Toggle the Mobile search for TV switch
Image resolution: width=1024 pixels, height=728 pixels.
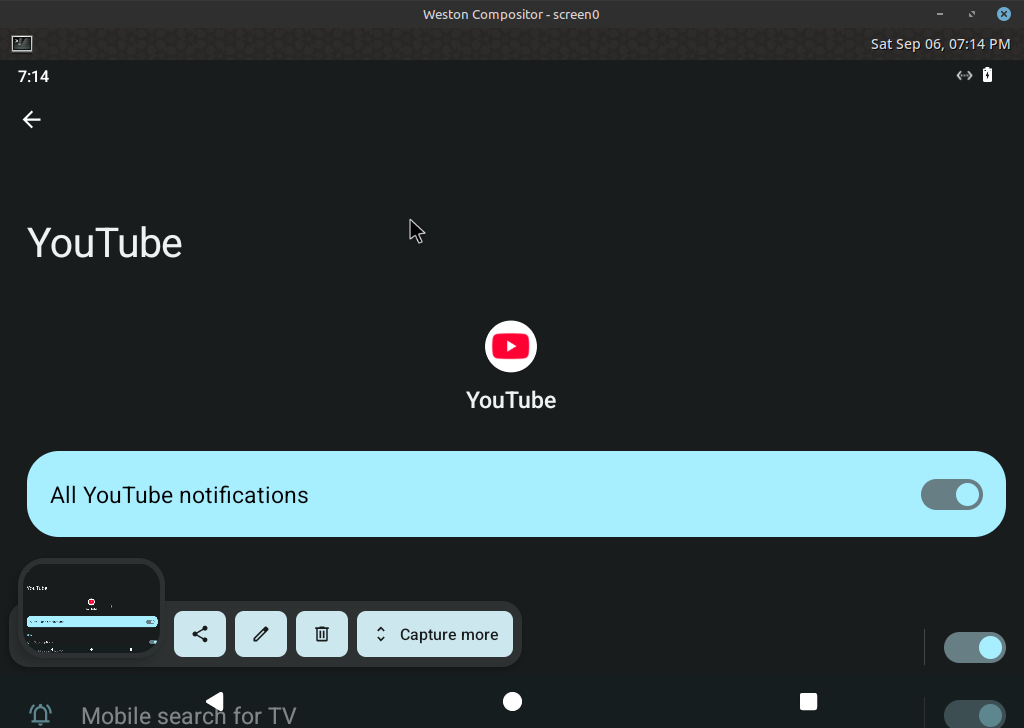tap(974, 714)
